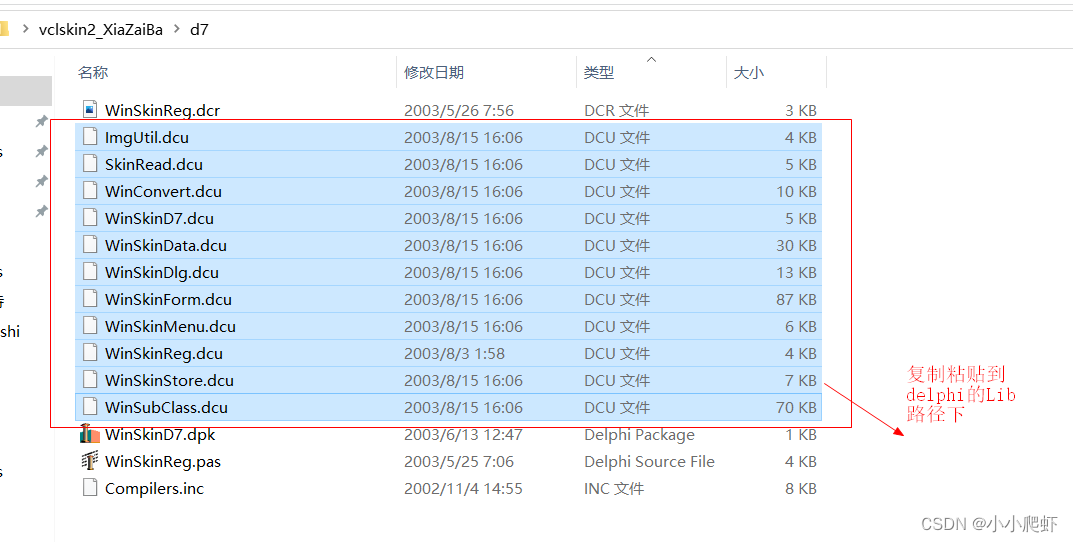Expand the chevron before vclskin2_XiaZaiBa
Viewport: 1073px width, 542px height.
pos(25,29)
